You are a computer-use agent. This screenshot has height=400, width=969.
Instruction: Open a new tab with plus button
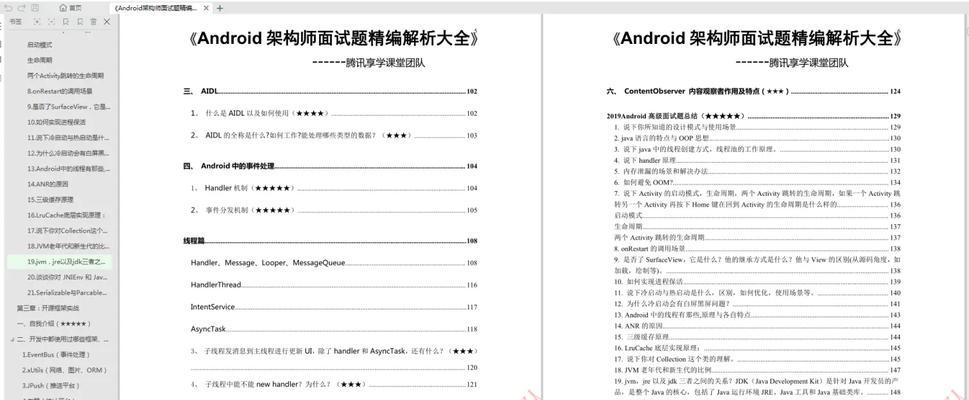[x=220, y=8]
